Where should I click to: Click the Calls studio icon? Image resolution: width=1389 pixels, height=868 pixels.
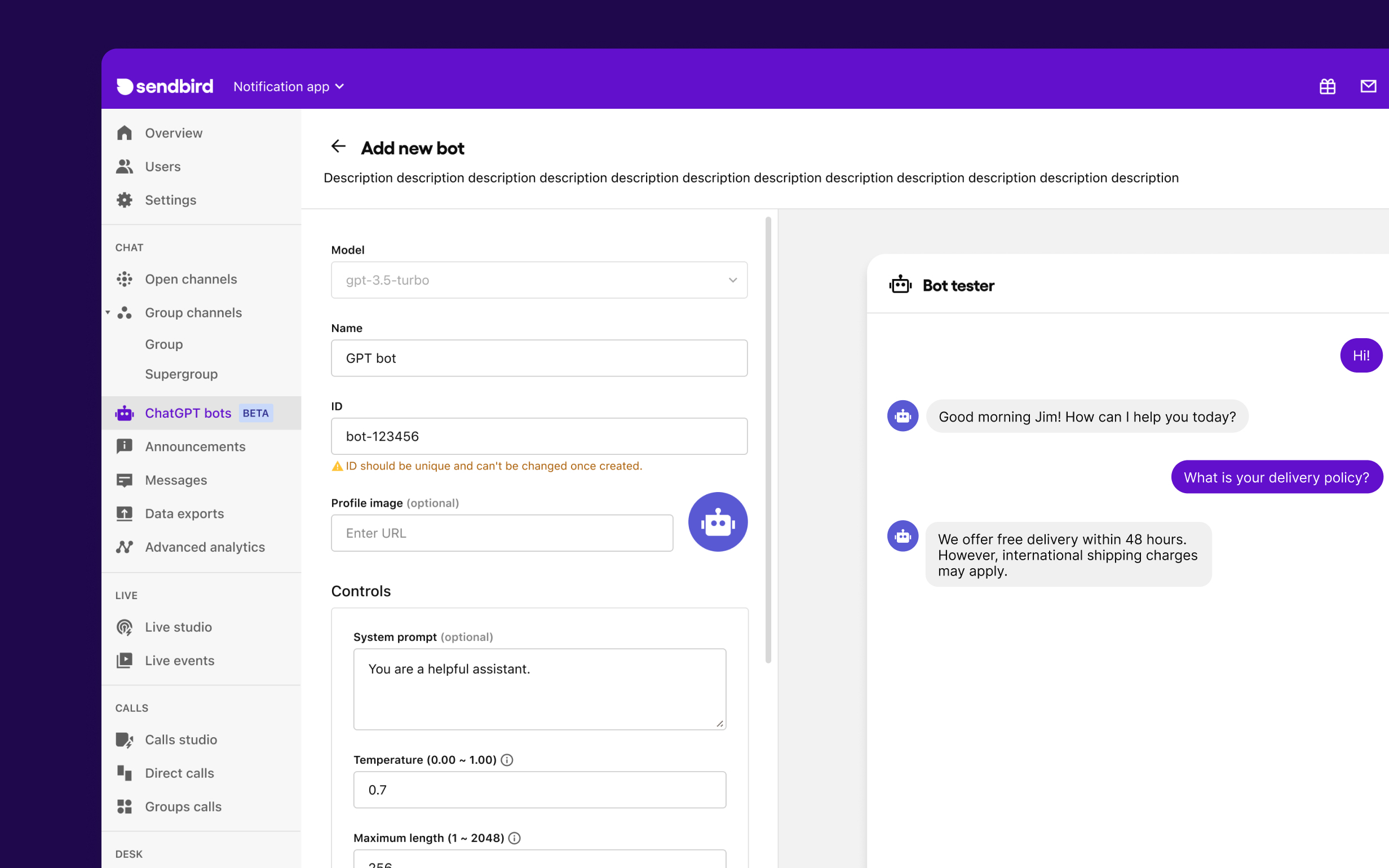click(x=125, y=739)
